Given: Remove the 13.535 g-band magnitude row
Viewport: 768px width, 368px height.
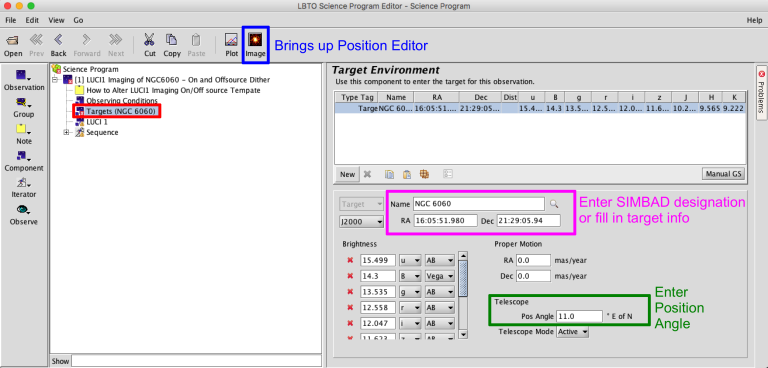Looking at the screenshot, I should [350, 292].
